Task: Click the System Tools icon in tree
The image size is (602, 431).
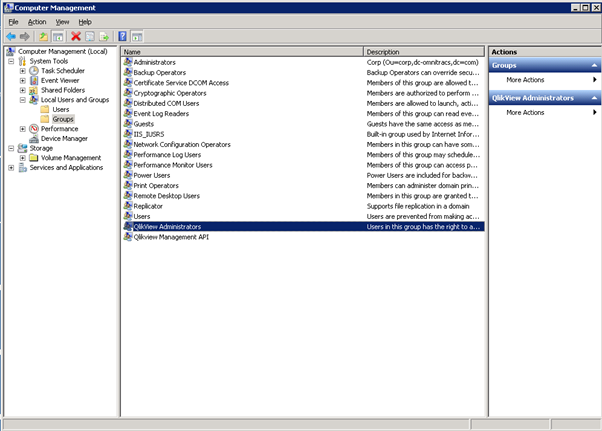Action: (23, 61)
